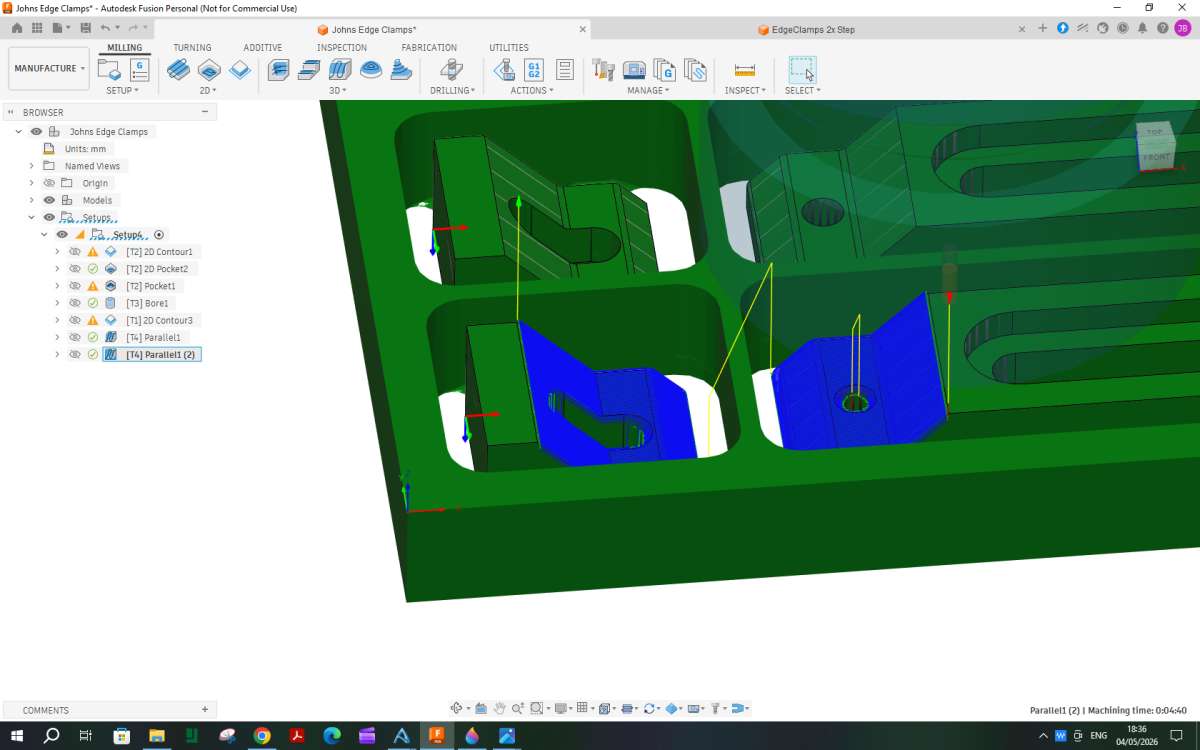The image size is (1200, 750).
Task: Collapse the Setup4 tree node
Action: click(44, 234)
